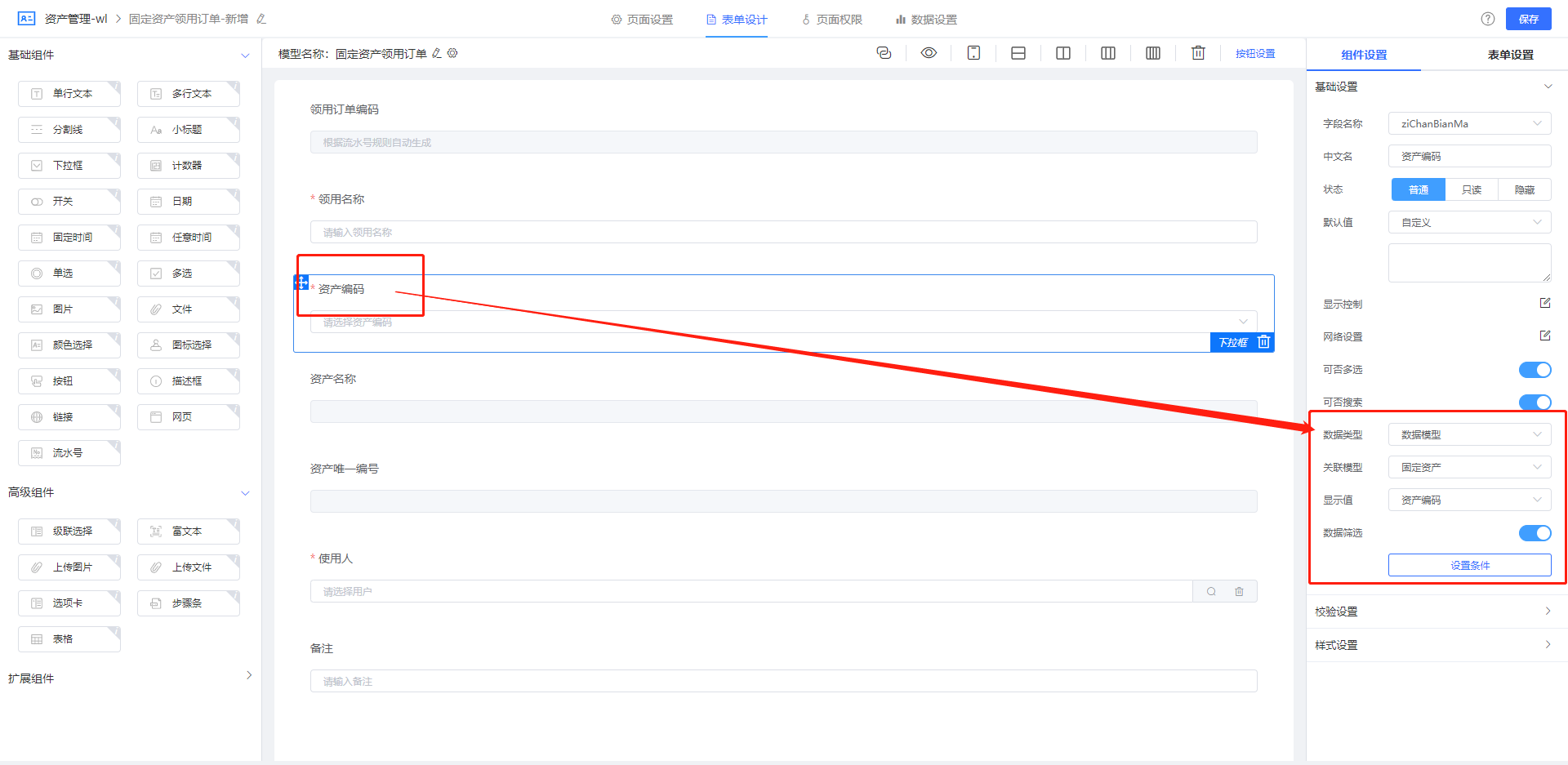Add the 富文本 component
This screenshot has height=765, width=1568.
pyautogui.click(x=189, y=531)
